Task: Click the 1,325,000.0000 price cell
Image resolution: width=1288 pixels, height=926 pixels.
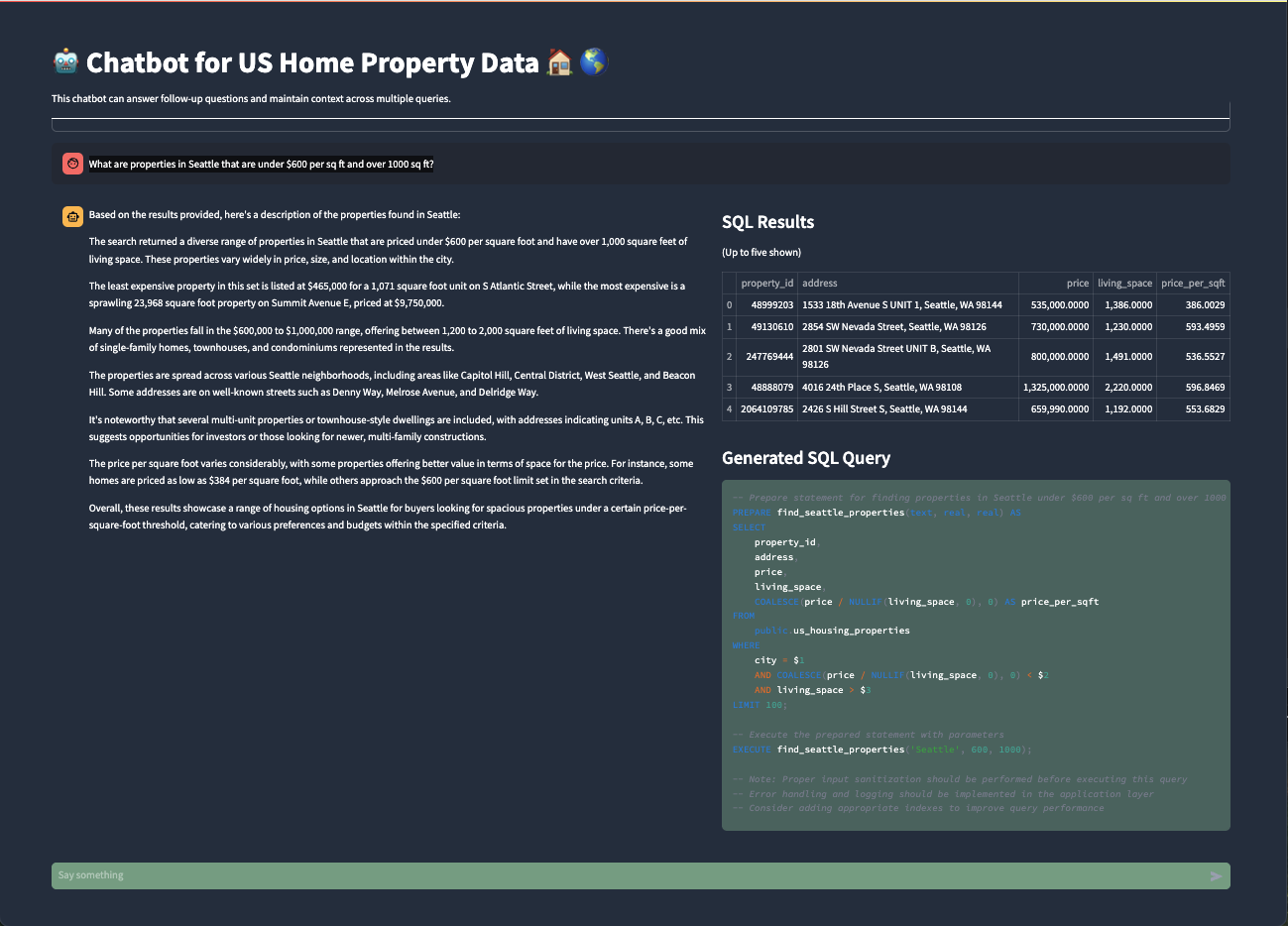Action: tap(1059, 388)
